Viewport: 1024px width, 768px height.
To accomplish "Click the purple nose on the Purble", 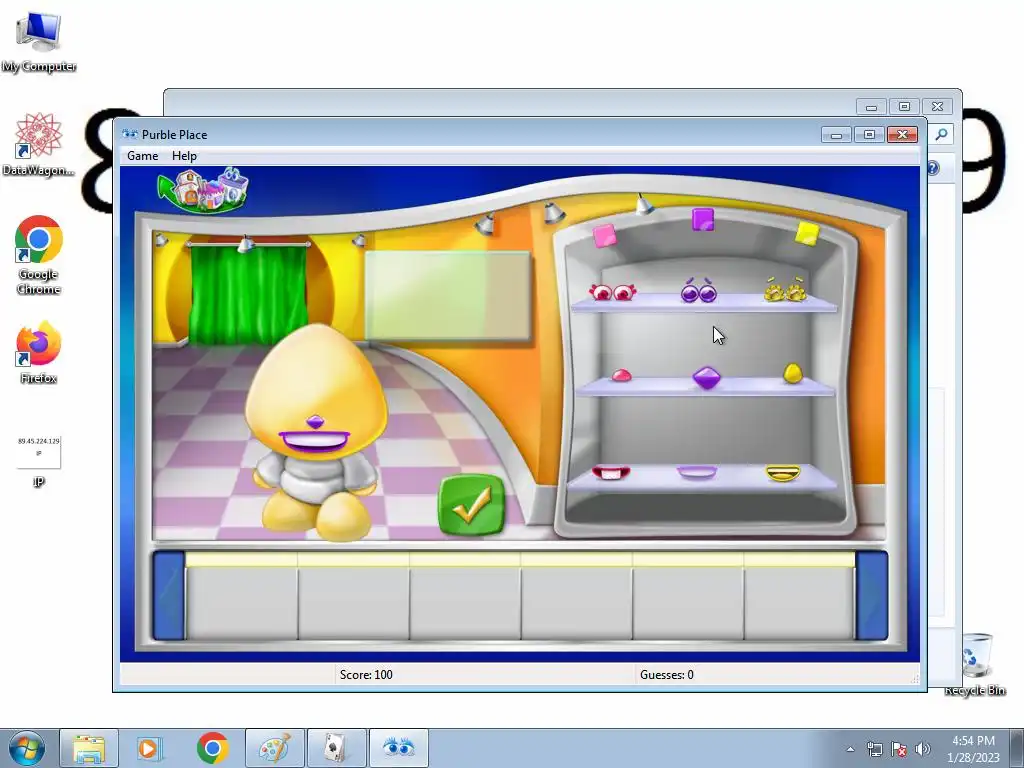I will pos(315,422).
